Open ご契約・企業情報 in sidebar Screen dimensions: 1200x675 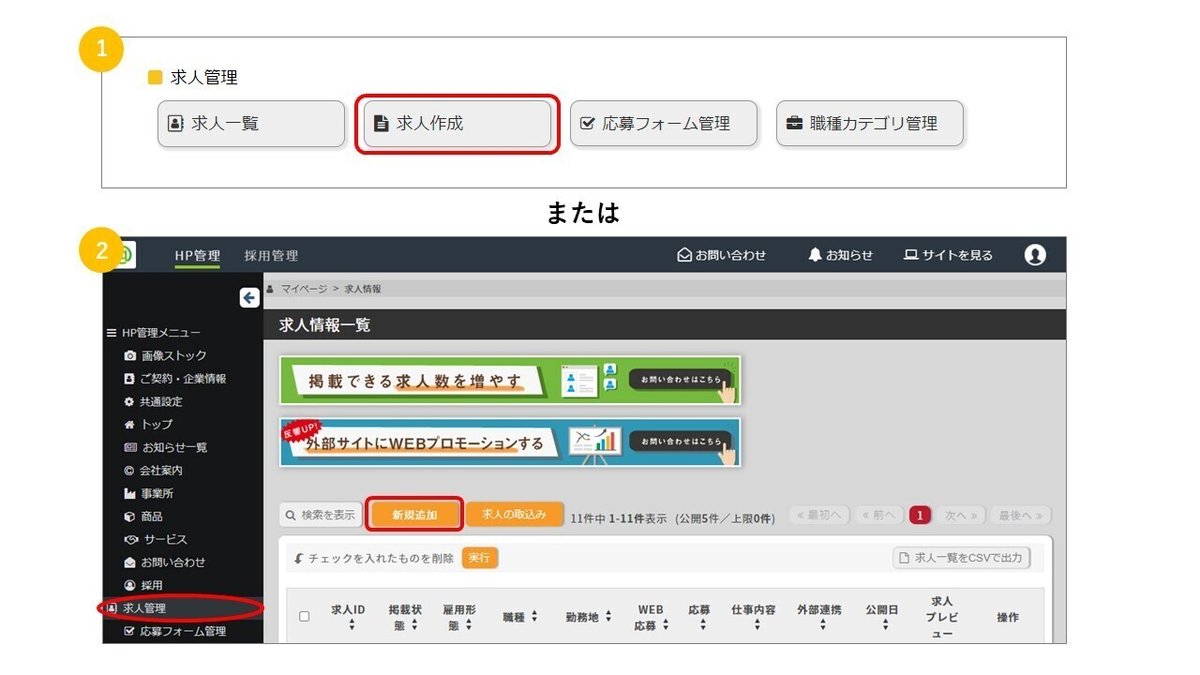click(175, 379)
